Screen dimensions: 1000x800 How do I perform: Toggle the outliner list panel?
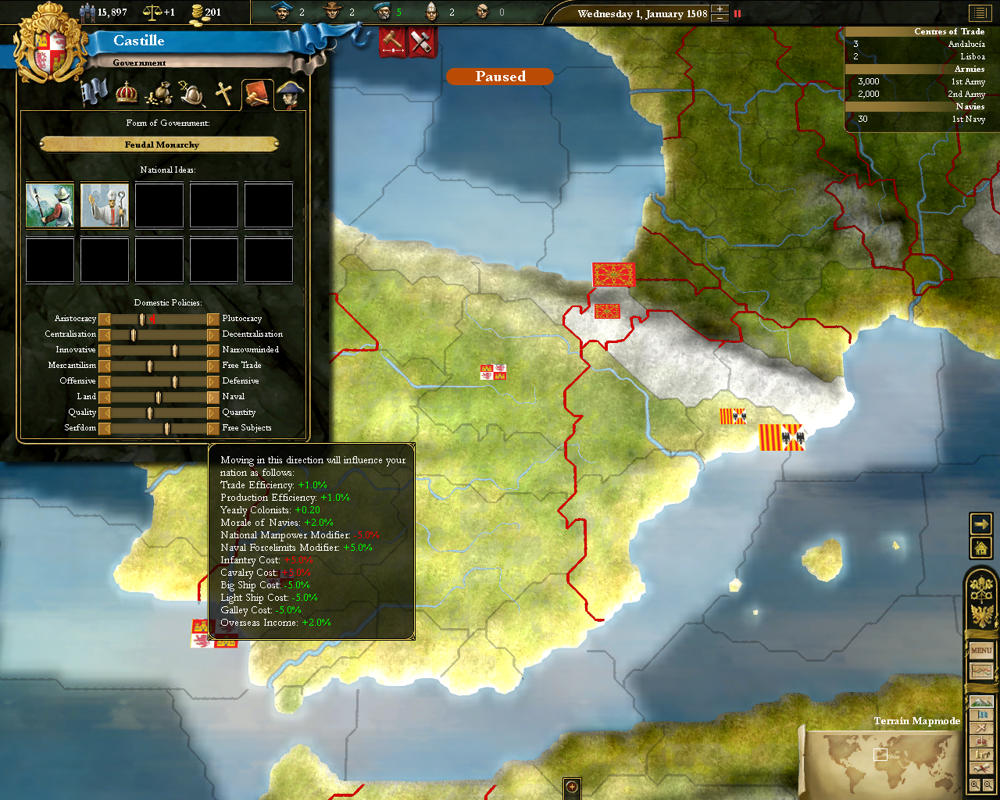coord(977,14)
